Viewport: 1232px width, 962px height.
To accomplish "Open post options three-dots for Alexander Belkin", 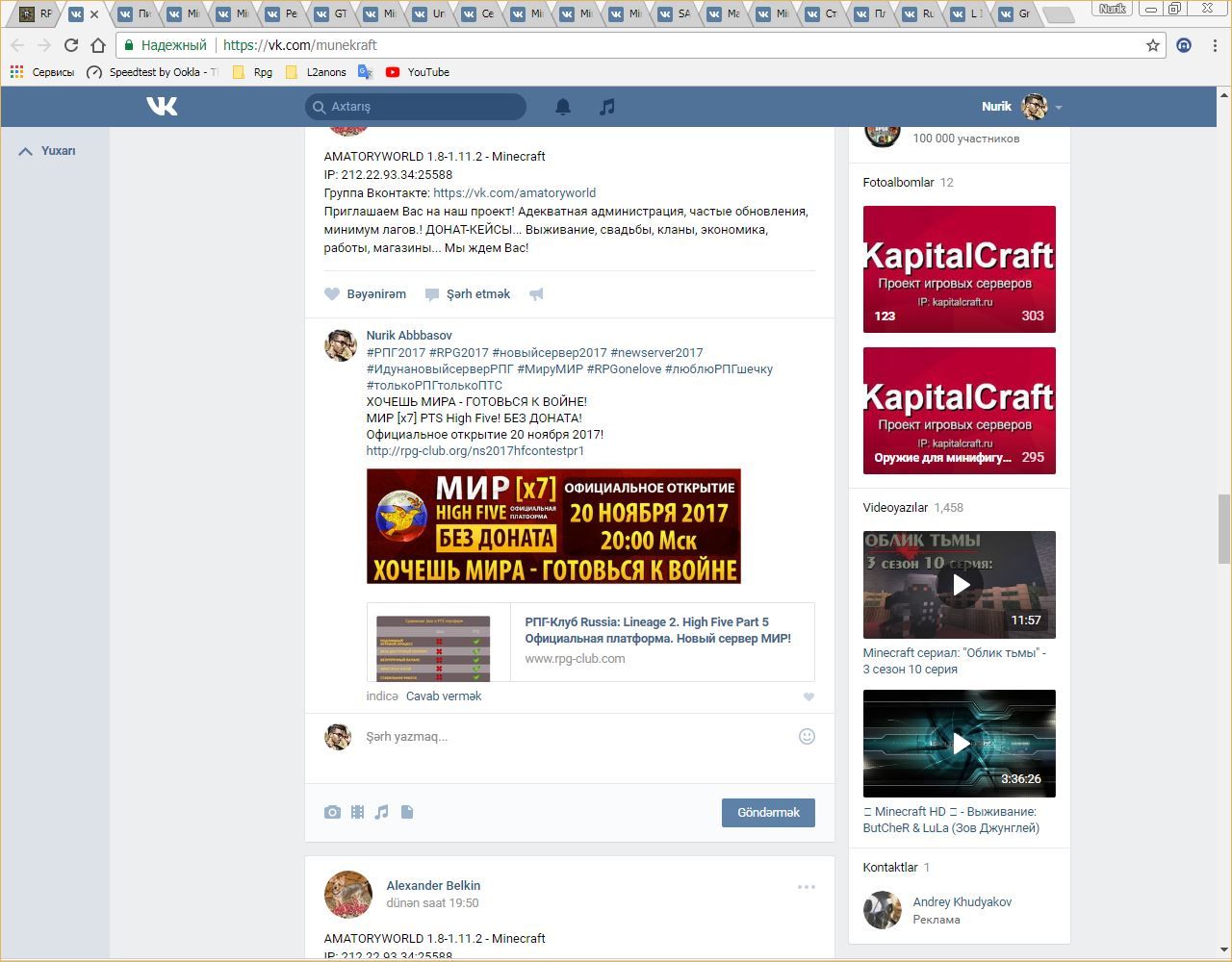I will 807,887.
